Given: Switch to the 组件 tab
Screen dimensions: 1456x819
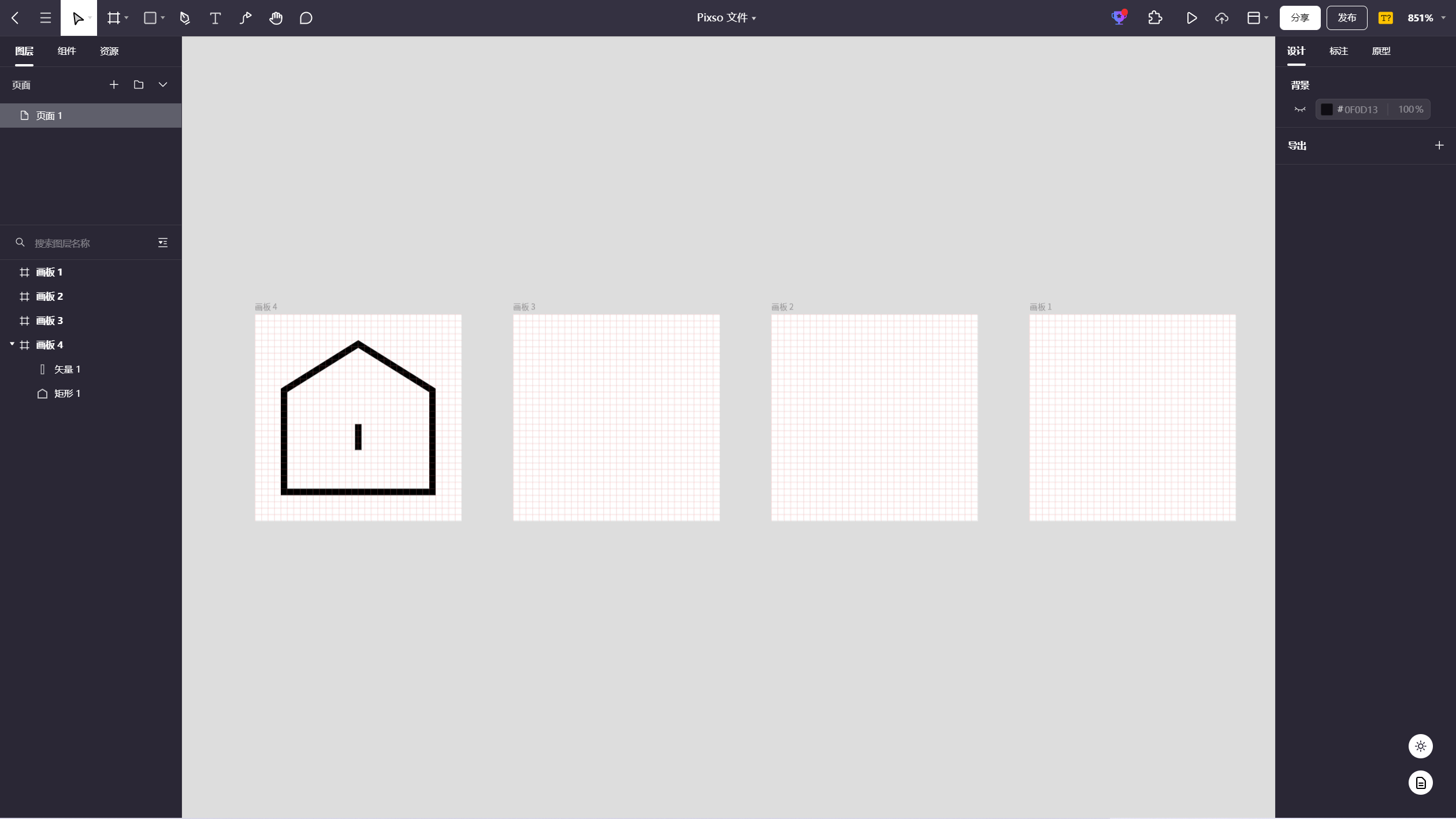Looking at the screenshot, I should [67, 51].
